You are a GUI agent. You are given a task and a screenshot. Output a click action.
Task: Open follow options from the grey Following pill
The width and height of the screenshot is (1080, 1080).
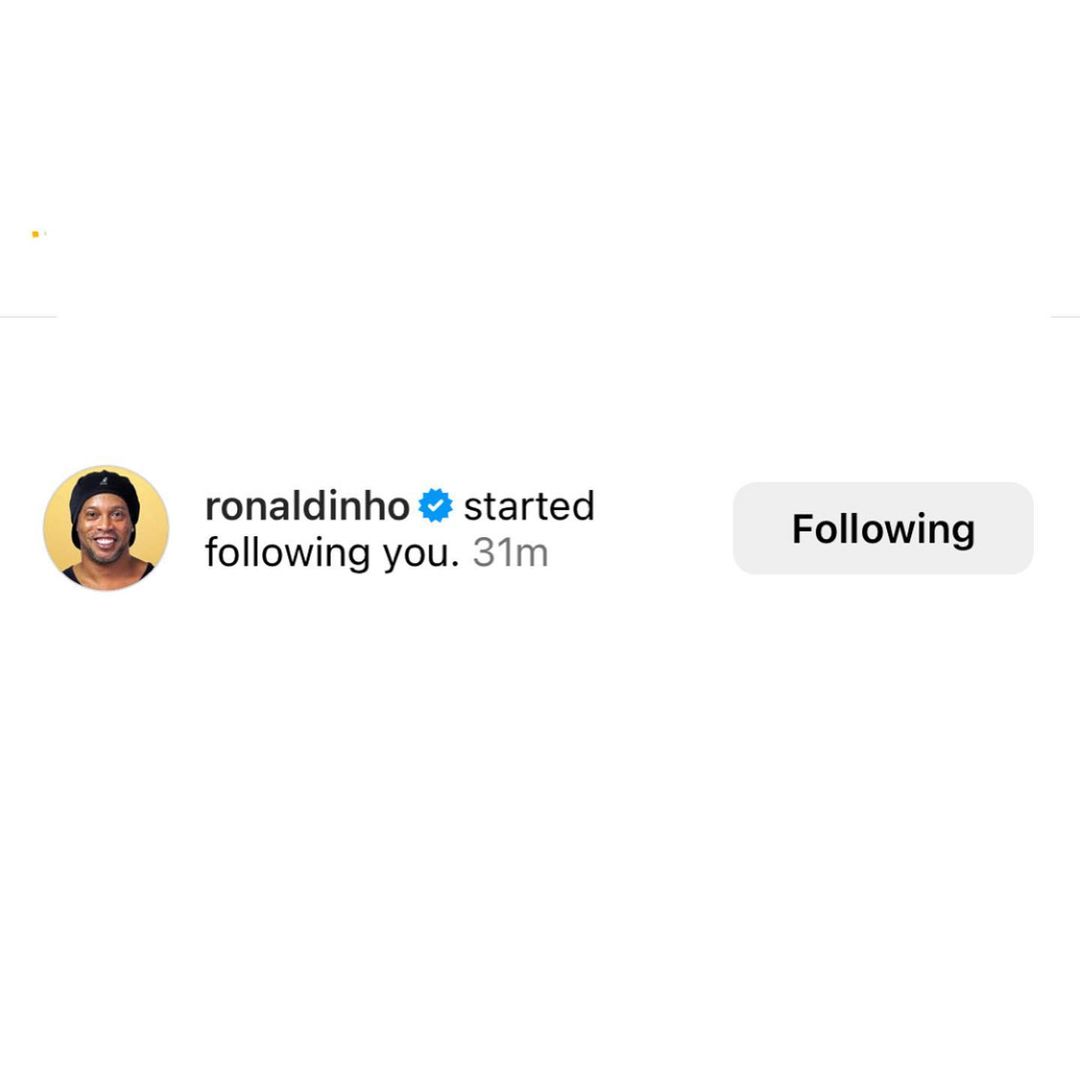tap(883, 528)
